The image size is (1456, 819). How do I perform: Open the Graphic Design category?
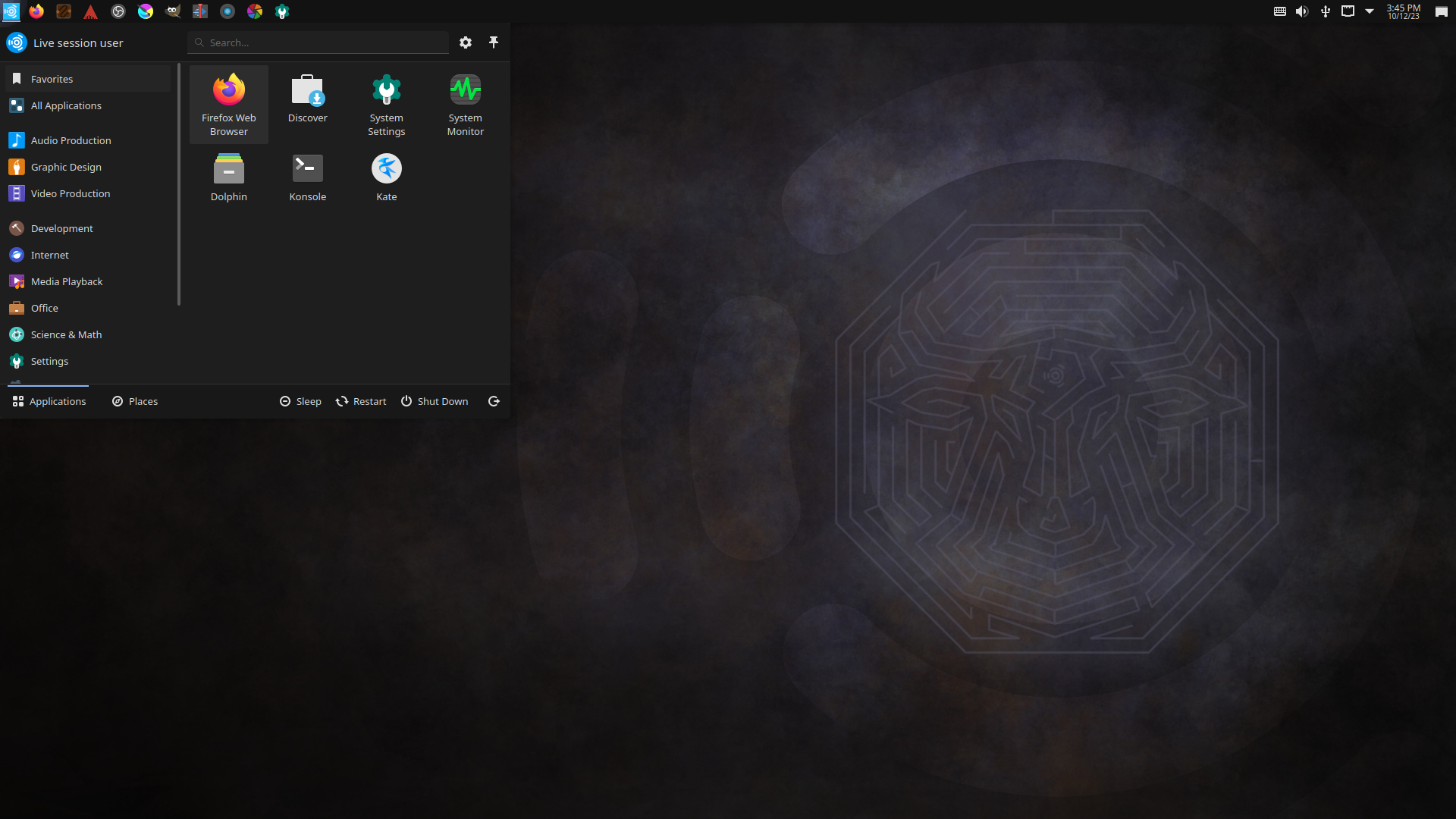(x=88, y=167)
